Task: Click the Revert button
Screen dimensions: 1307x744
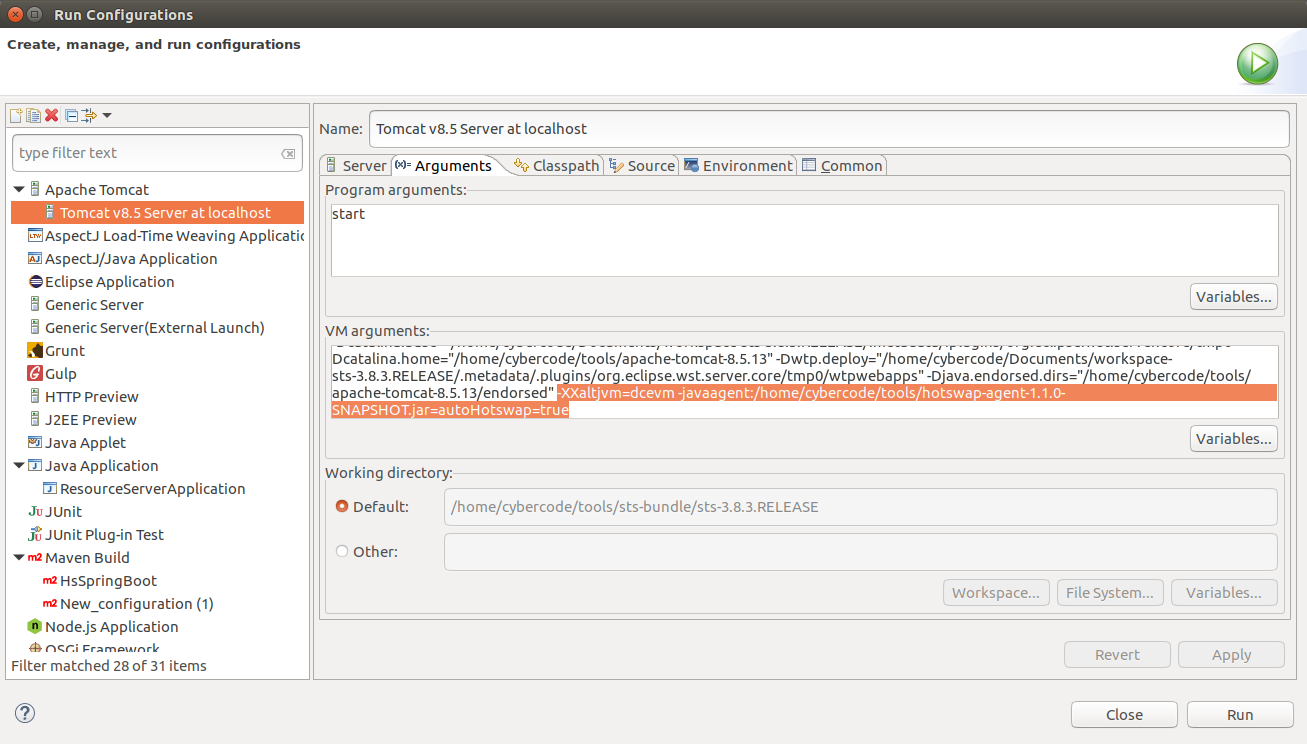Action: 1117,655
